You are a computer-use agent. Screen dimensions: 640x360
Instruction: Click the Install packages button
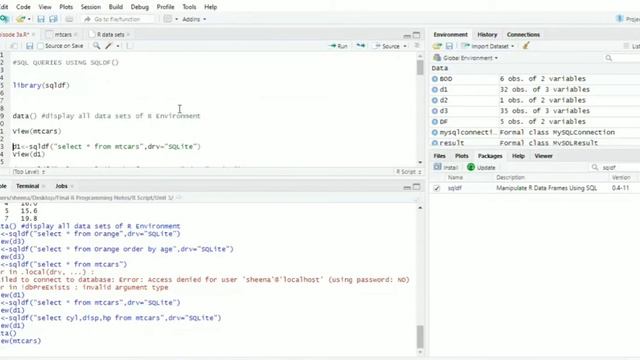446,167
